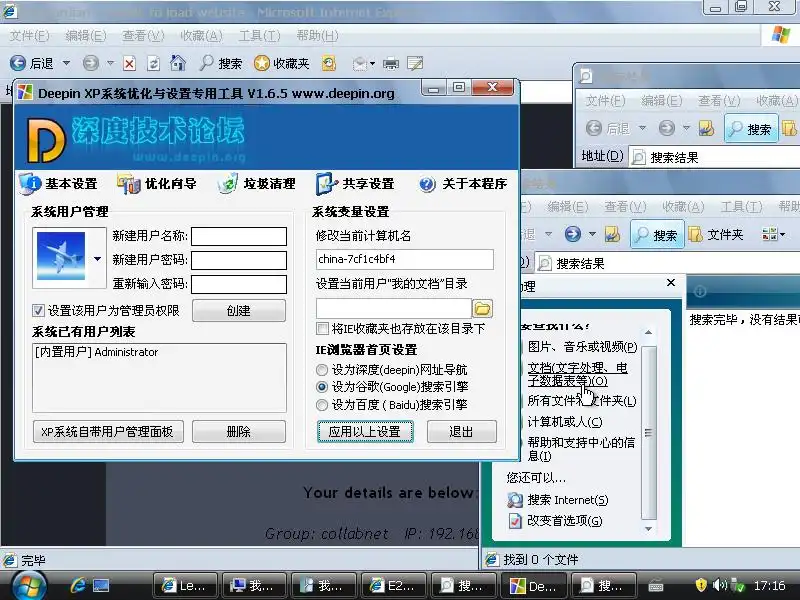Image resolution: width=800 pixels, height=600 pixels.
Task: Open the IE Mail dropdown arrow
Action: click(372, 64)
